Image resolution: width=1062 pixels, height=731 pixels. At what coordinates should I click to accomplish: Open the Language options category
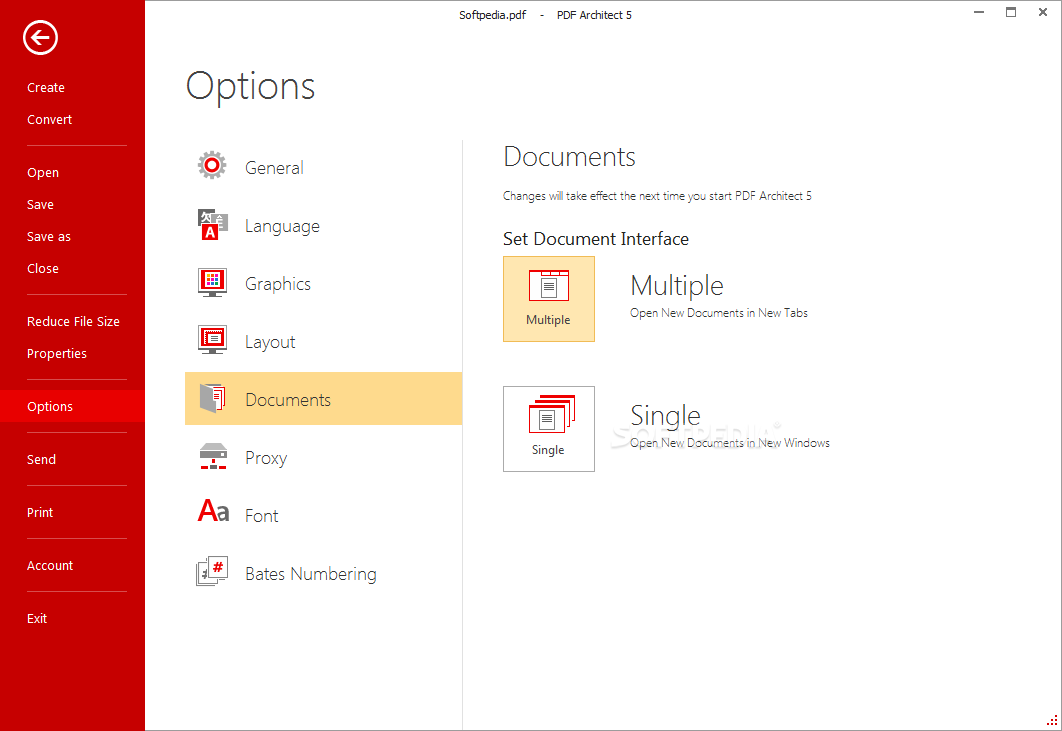(323, 226)
